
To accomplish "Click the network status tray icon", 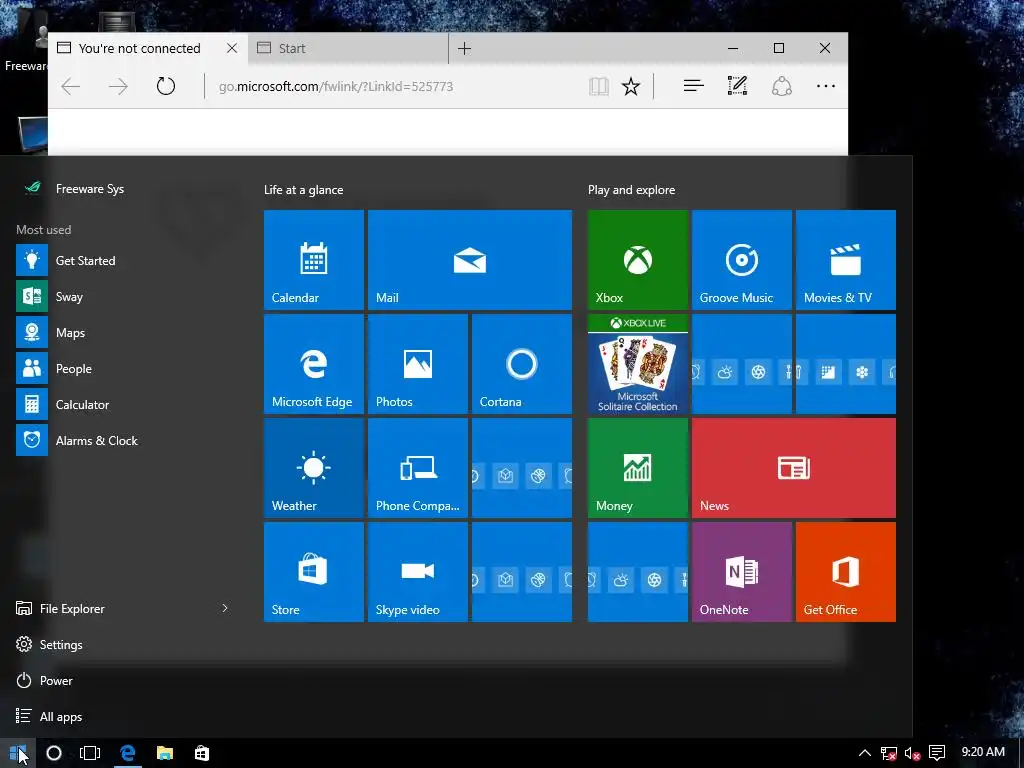I will click(x=888, y=754).
